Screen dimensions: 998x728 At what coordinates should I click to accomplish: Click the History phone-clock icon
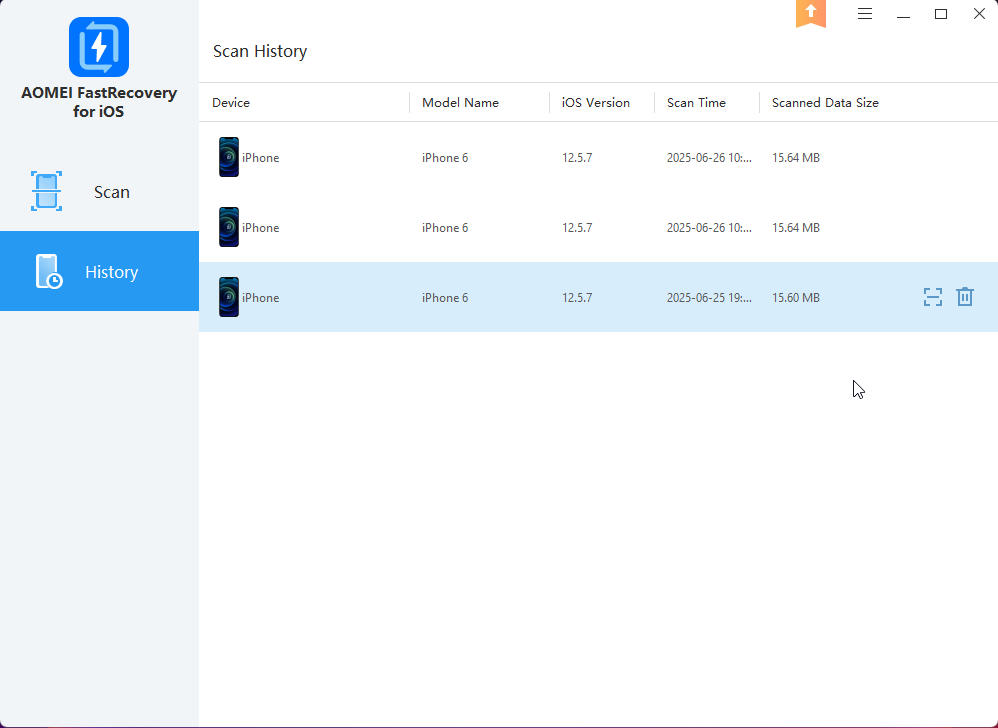48,272
